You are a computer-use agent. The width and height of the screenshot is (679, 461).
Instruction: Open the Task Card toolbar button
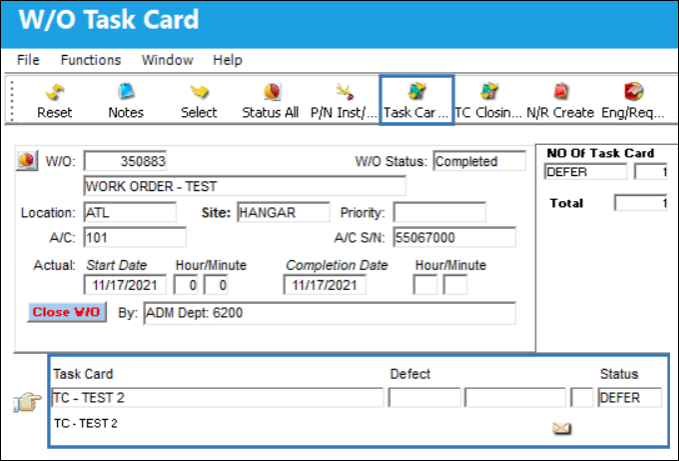coord(417,100)
